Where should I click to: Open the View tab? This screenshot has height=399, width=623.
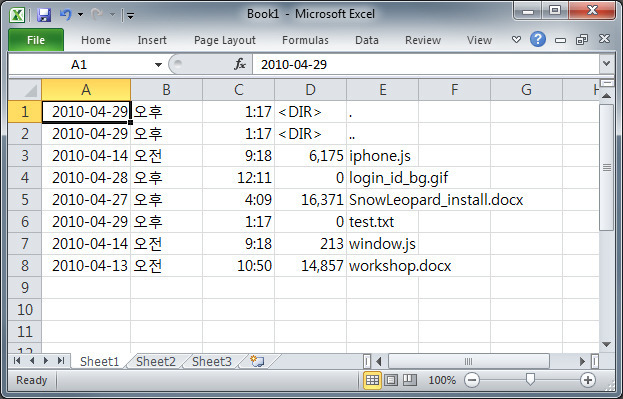click(x=479, y=40)
